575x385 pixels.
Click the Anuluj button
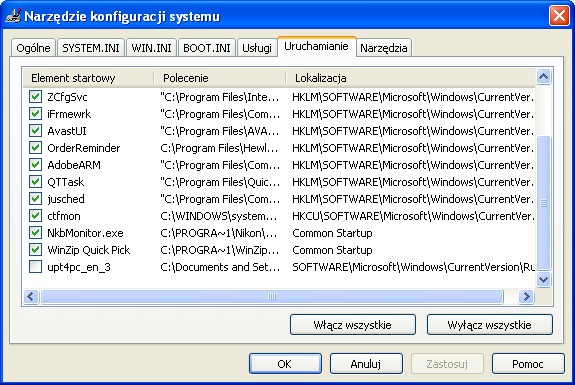click(366, 364)
